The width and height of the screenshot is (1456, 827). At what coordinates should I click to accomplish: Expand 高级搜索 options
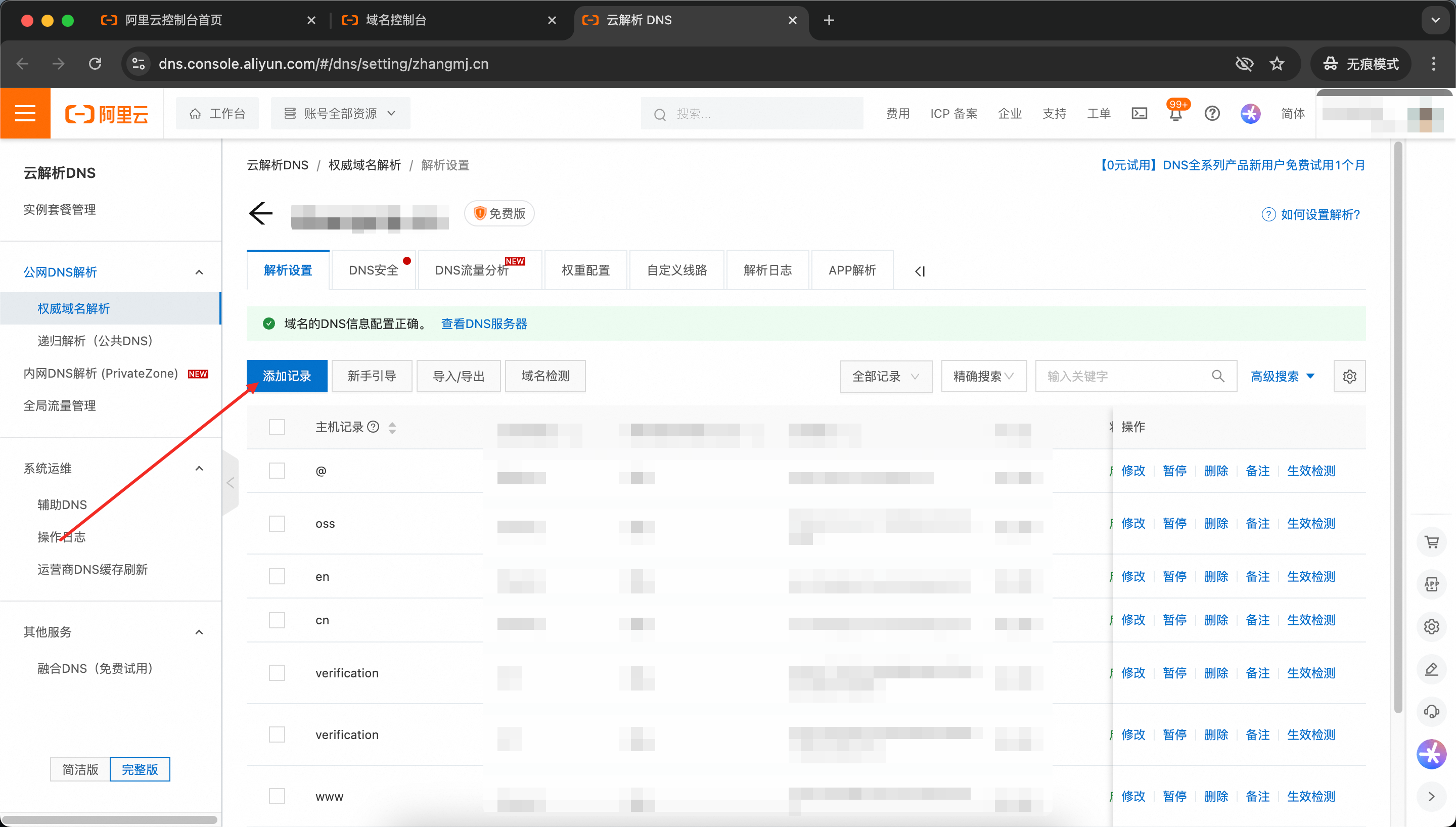[1283, 376]
